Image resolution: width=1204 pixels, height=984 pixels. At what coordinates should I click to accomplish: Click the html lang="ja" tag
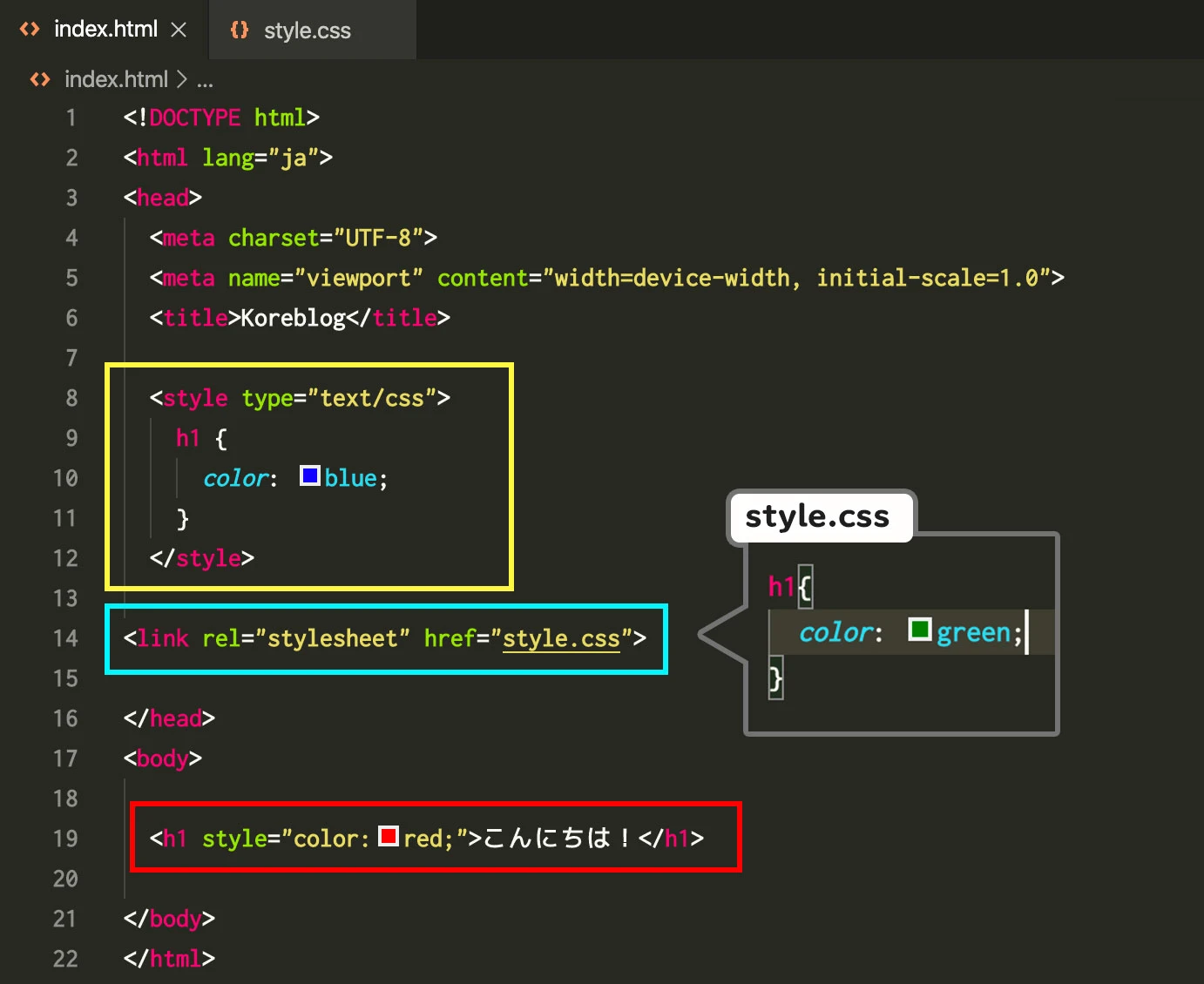coord(228,158)
